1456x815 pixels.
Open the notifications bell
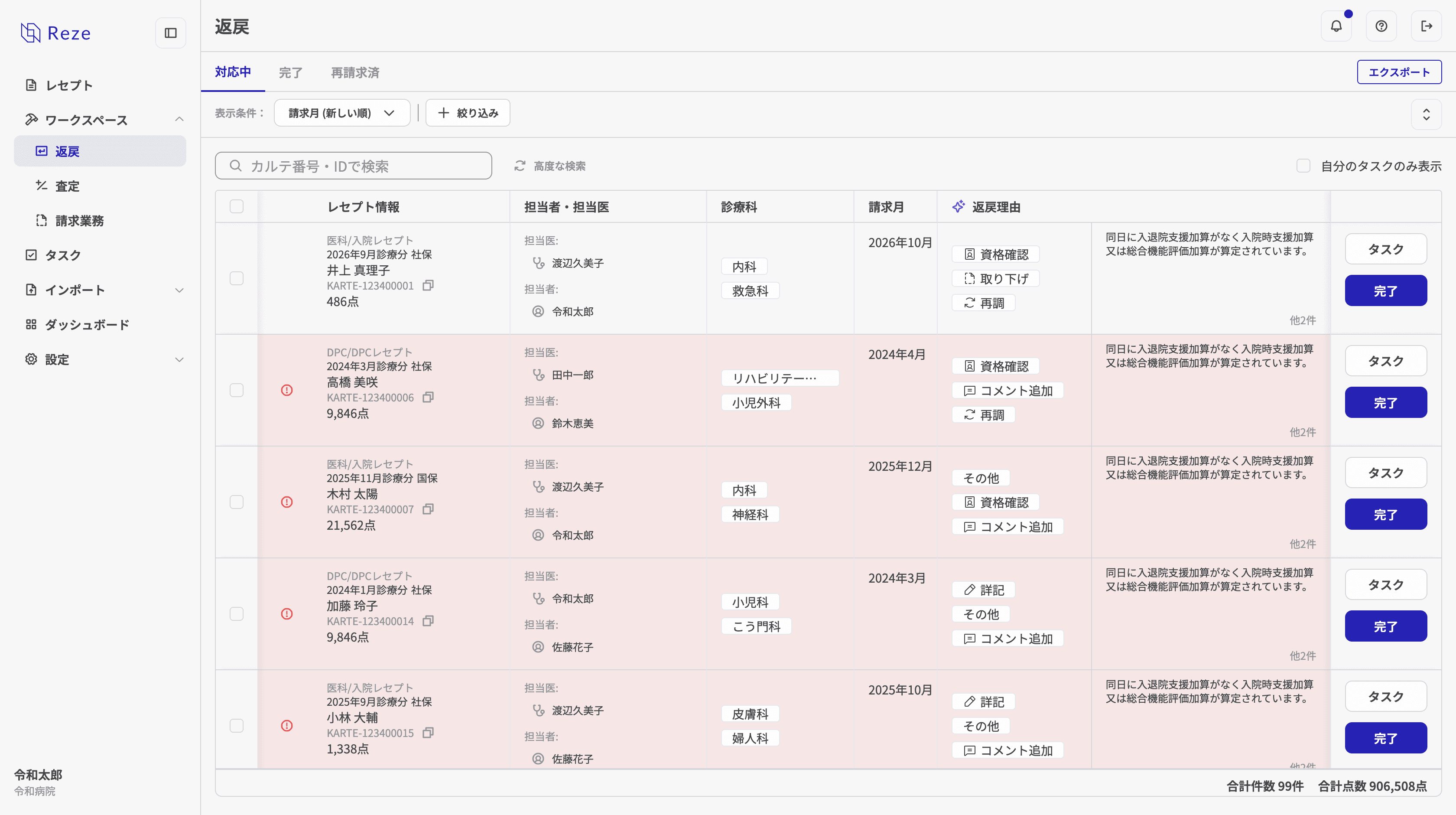coord(1336,26)
